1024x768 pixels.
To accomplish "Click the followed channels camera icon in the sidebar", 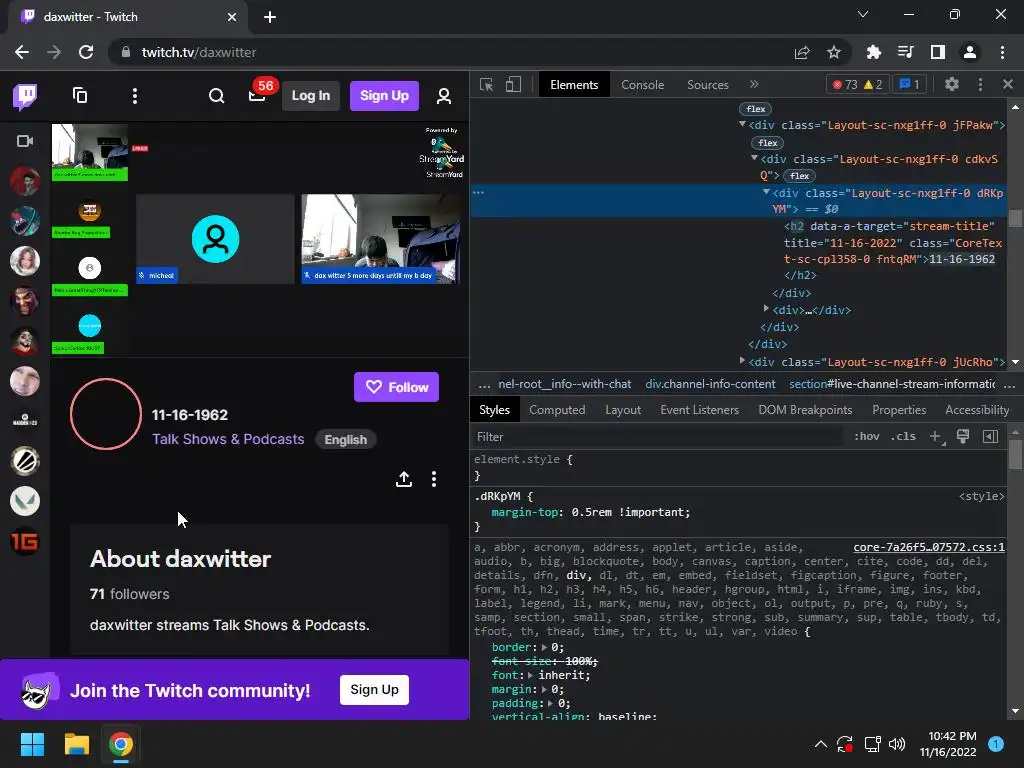I will pyautogui.click(x=25, y=141).
